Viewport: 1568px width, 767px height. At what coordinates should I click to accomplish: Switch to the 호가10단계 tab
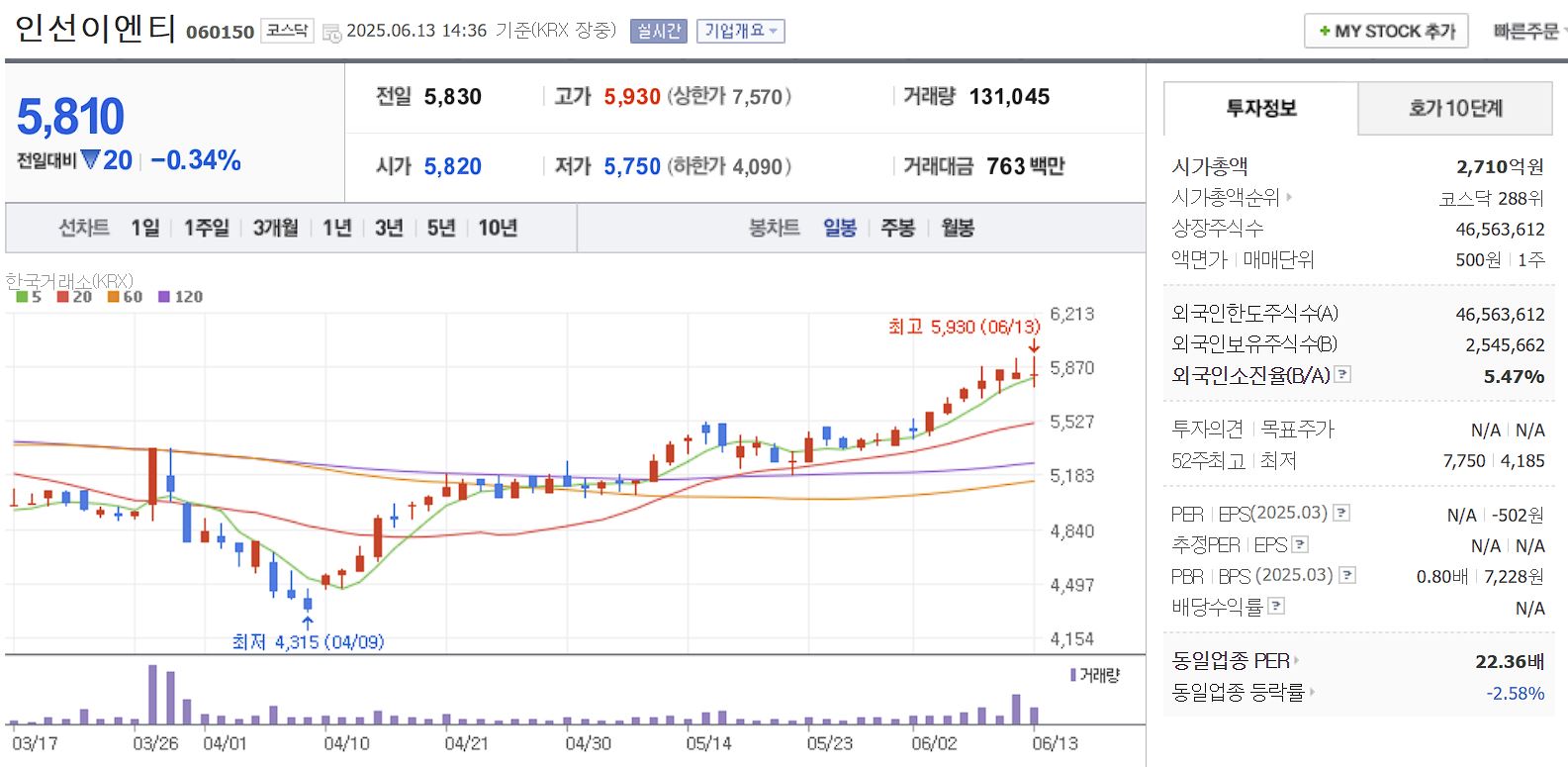(x=1455, y=109)
